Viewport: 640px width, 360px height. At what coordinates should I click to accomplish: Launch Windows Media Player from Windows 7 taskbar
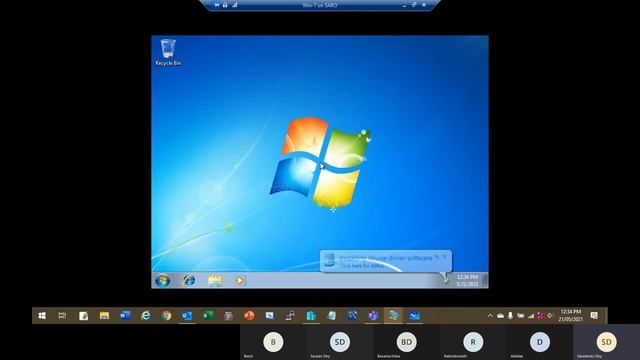tap(240, 280)
